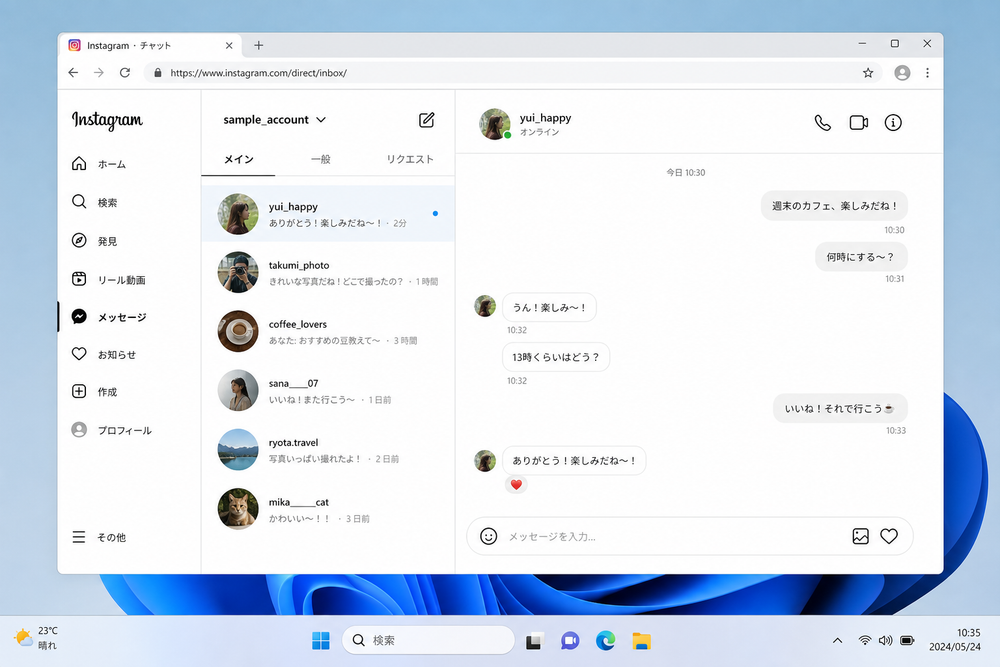Go back in the browser

(x=73, y=73)
